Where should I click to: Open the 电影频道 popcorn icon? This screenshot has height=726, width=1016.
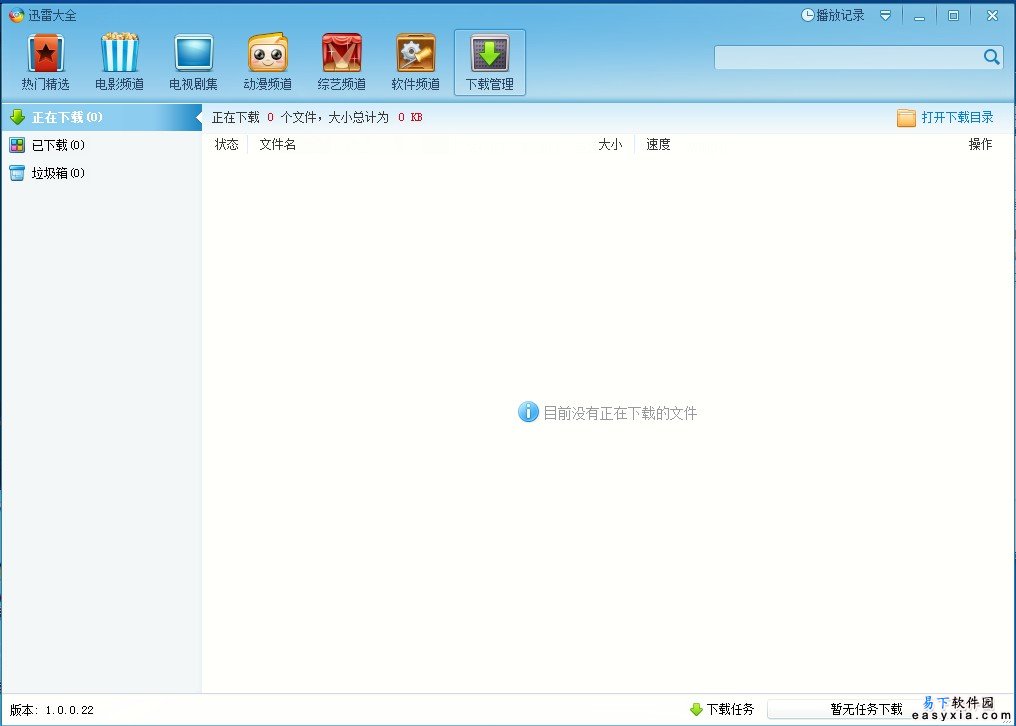[x=119, y=53]
